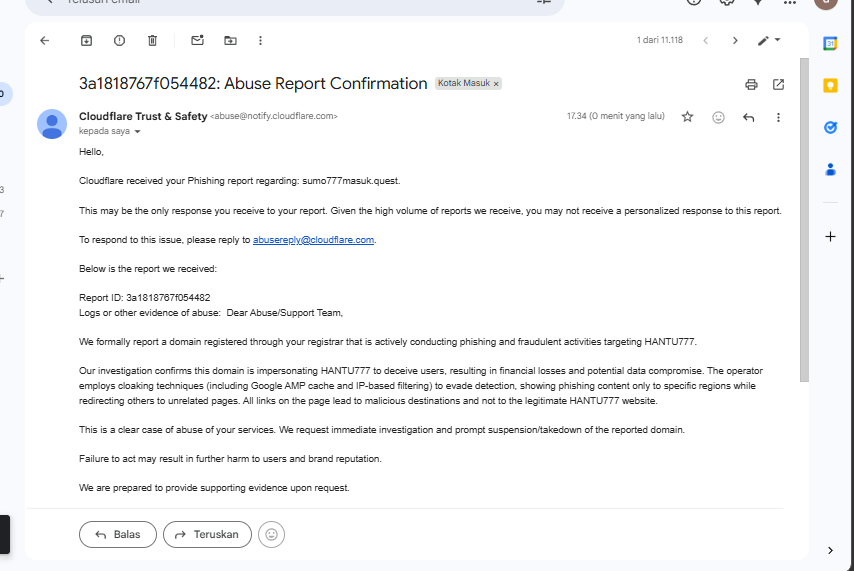Screen dimensions: 854x571
Task: Delete this email with the trash icon
Action: coord(152,40)
